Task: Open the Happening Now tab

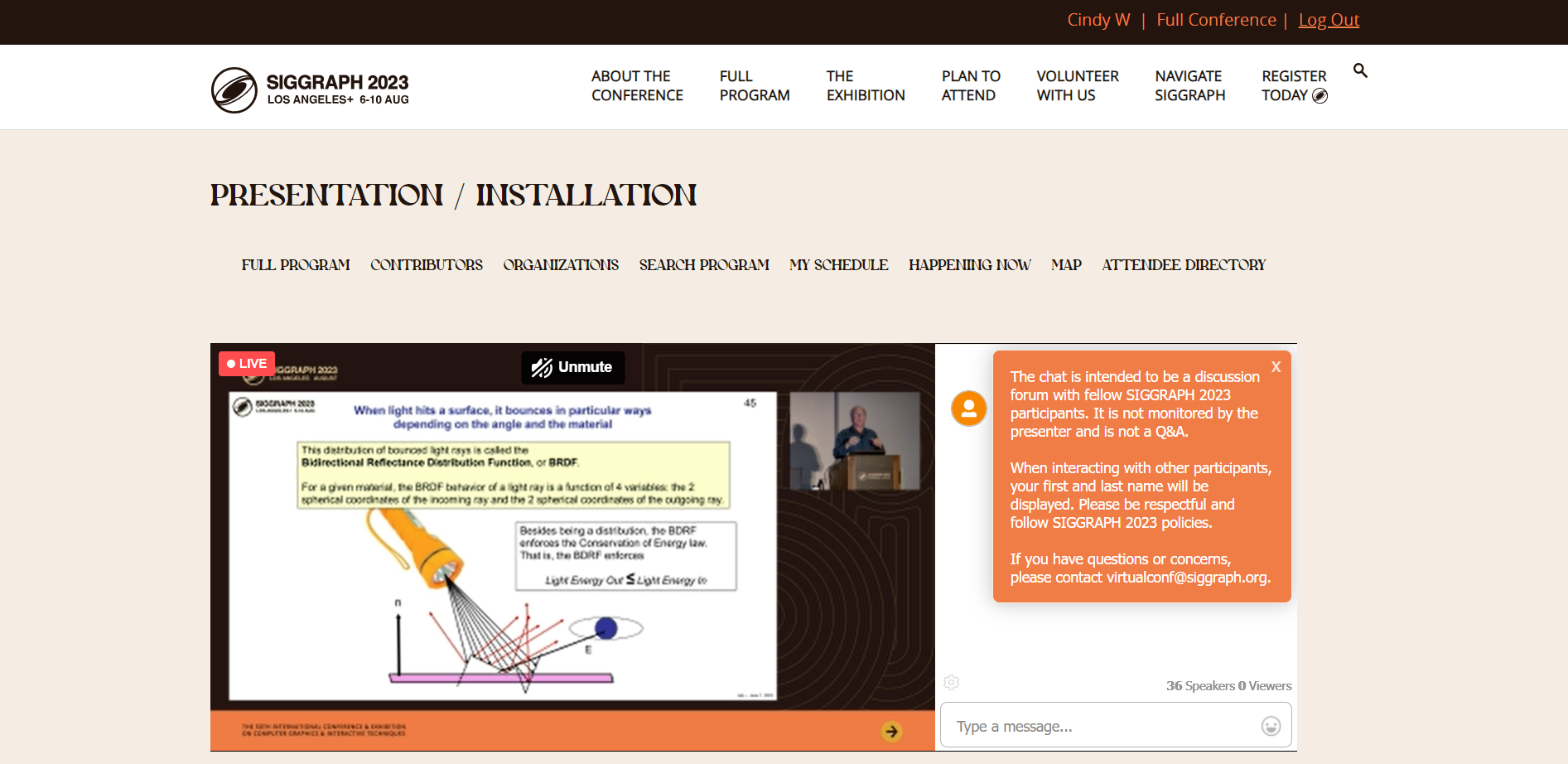Action: (x=969, y=265)
